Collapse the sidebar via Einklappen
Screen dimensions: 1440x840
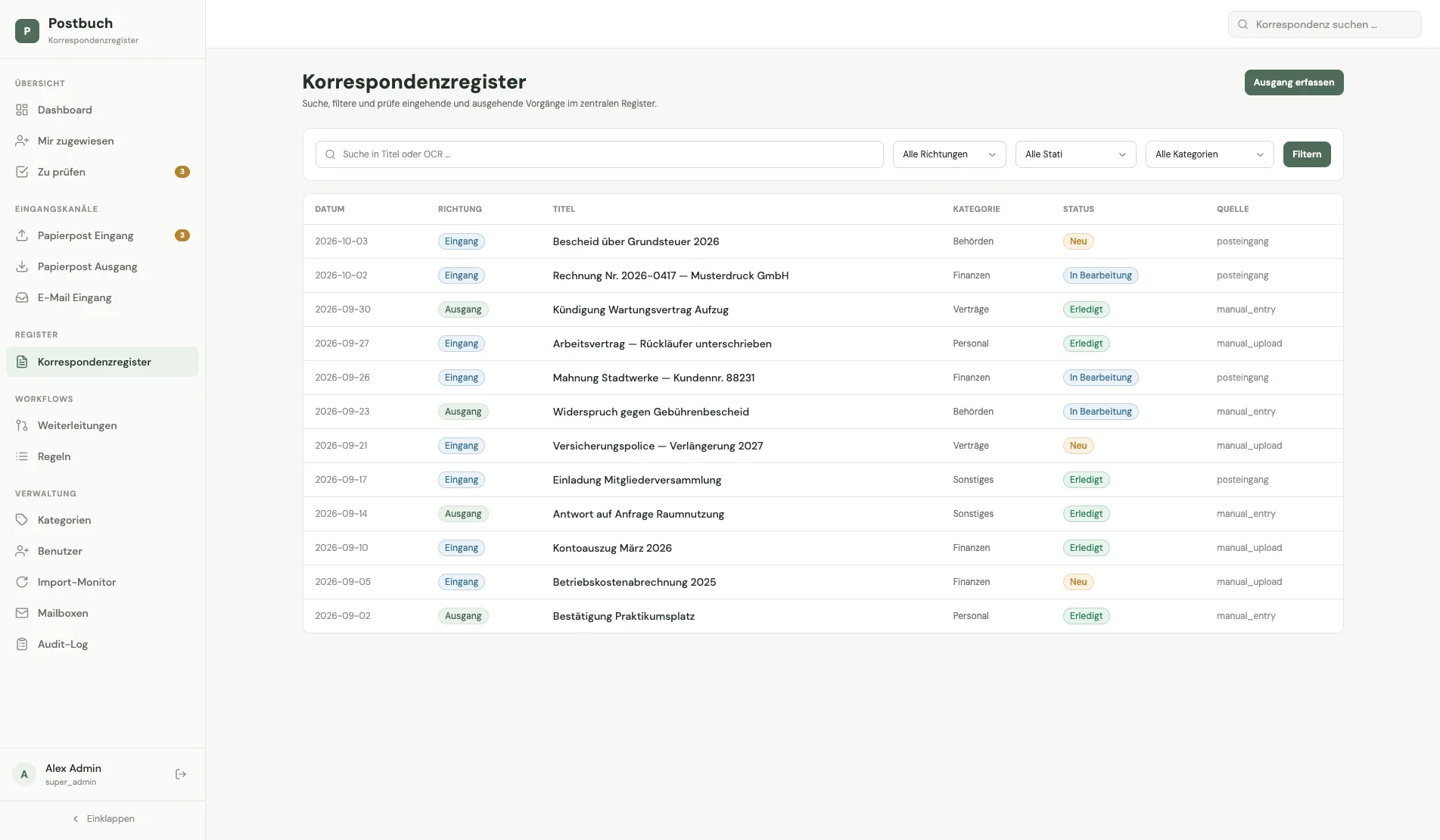click(103, 819)
